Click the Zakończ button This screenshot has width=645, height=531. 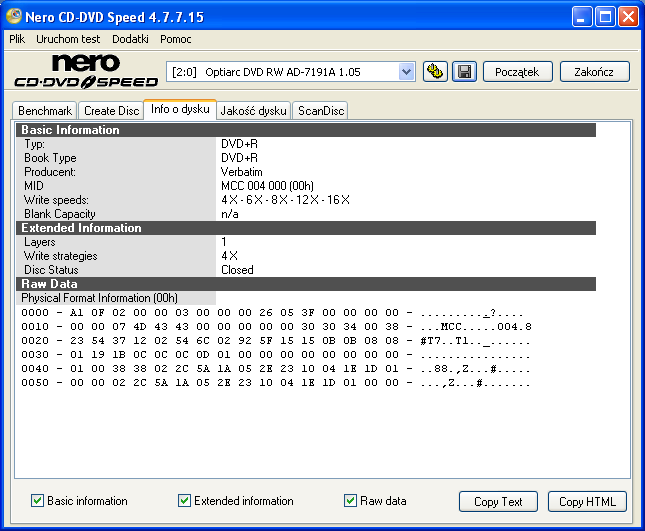click(x=594, y=72)
